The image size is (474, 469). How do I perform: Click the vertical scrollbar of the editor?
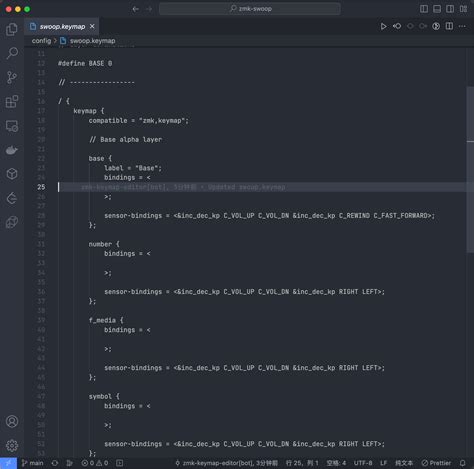(470, 169)
